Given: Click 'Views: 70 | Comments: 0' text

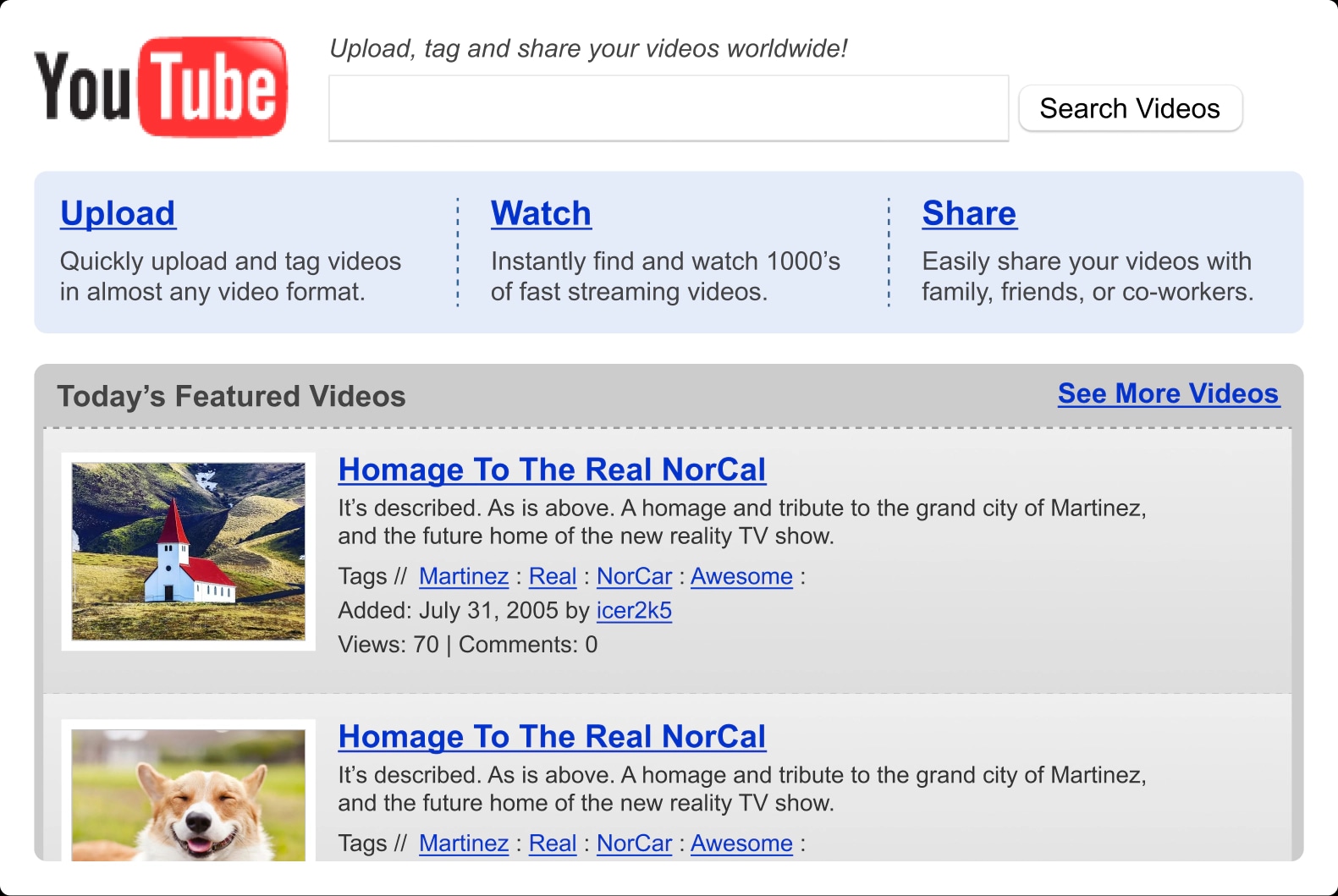Looking at the screenshot, I should click(x=468, y=645).
